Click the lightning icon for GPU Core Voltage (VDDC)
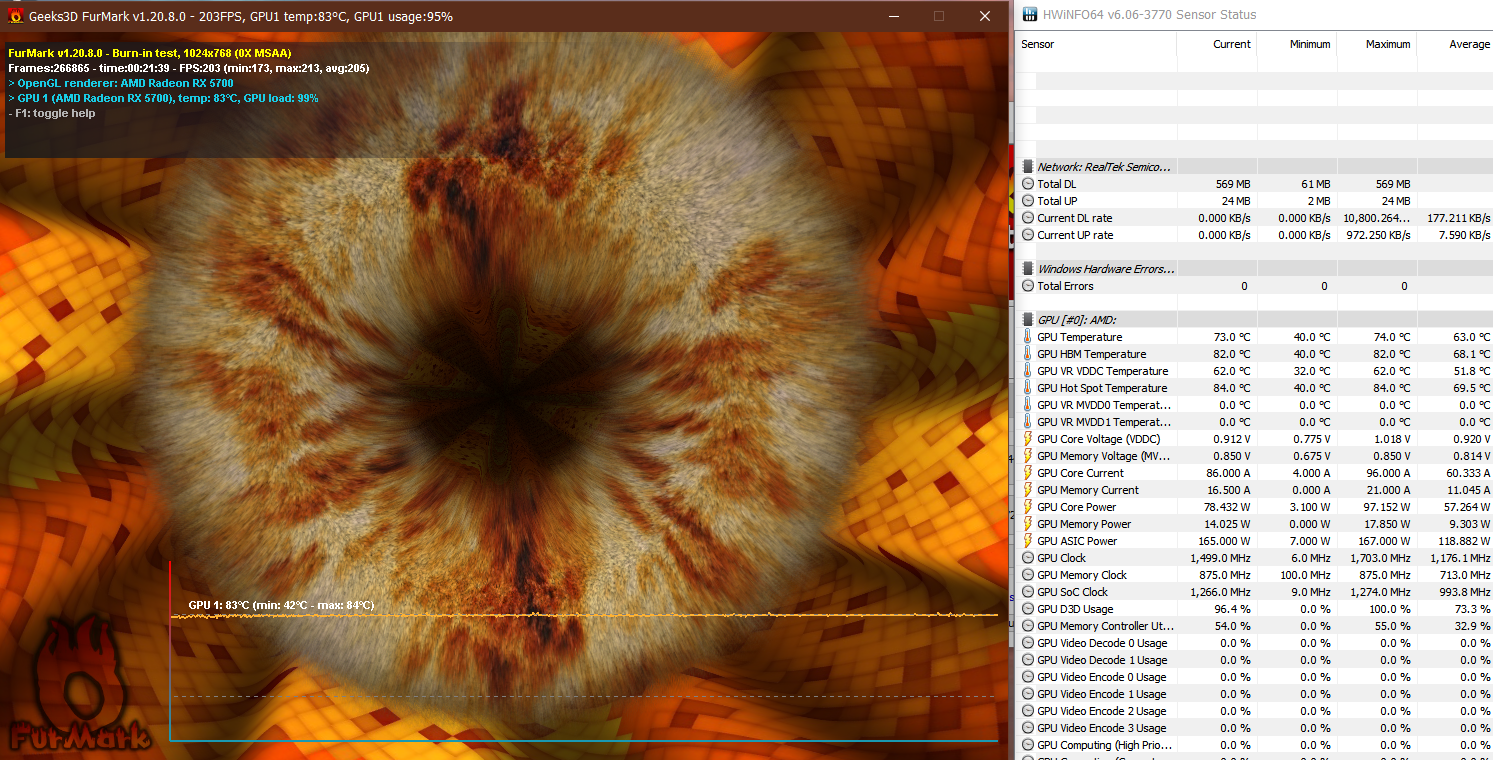 click(1028, 439)
